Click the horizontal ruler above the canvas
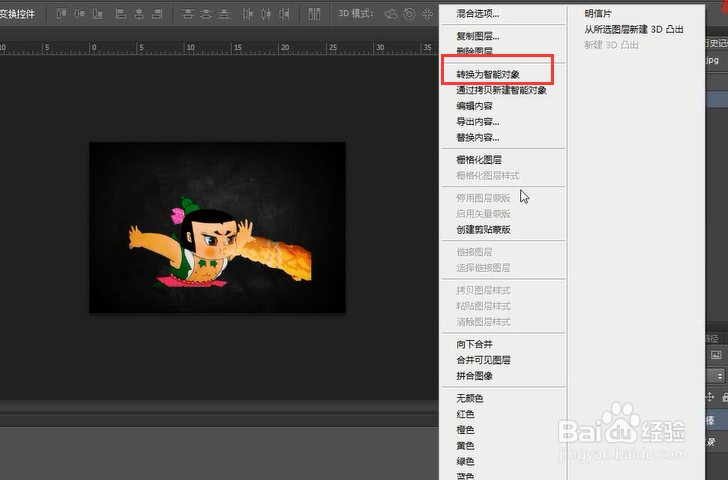This screenshot has height=480, width=728. pos(218,48)
